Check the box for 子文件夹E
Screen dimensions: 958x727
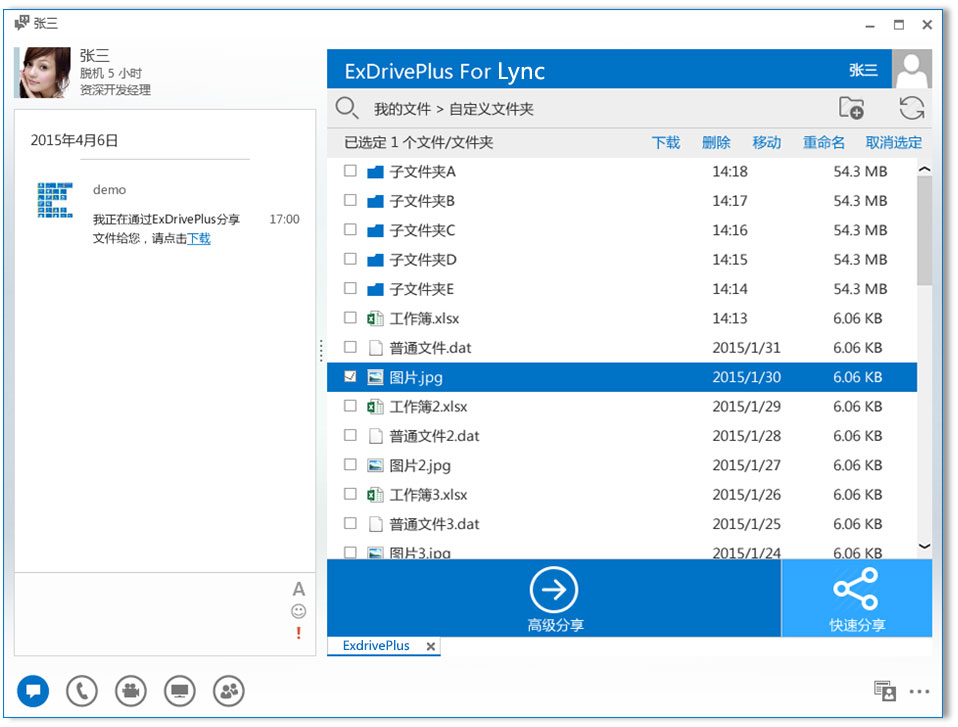(x=350, y=288)
